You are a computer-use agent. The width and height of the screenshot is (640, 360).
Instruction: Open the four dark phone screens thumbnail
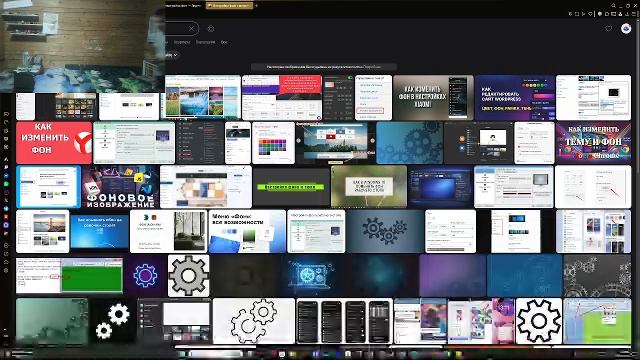344,321
